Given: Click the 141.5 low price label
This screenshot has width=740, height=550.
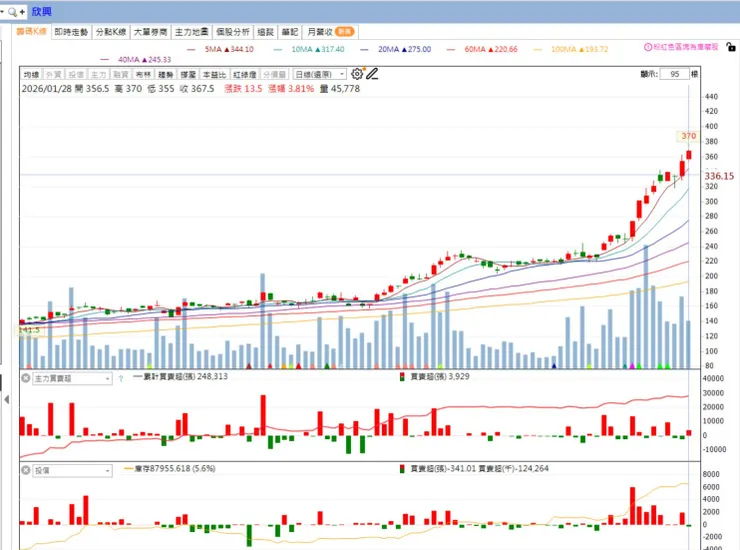Looking at the screenshot, I should click(30, 330).
